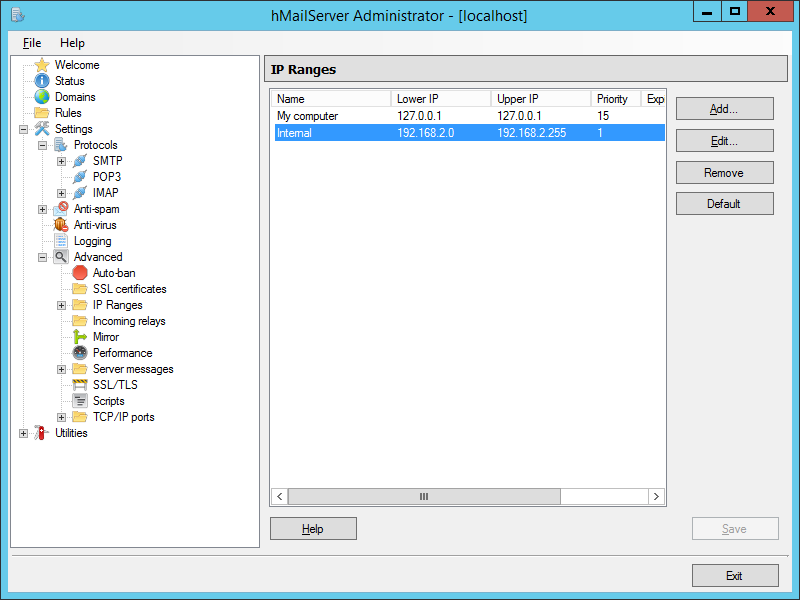
Task: Click the Incoming relays folder icon
Action: (80, 321)
